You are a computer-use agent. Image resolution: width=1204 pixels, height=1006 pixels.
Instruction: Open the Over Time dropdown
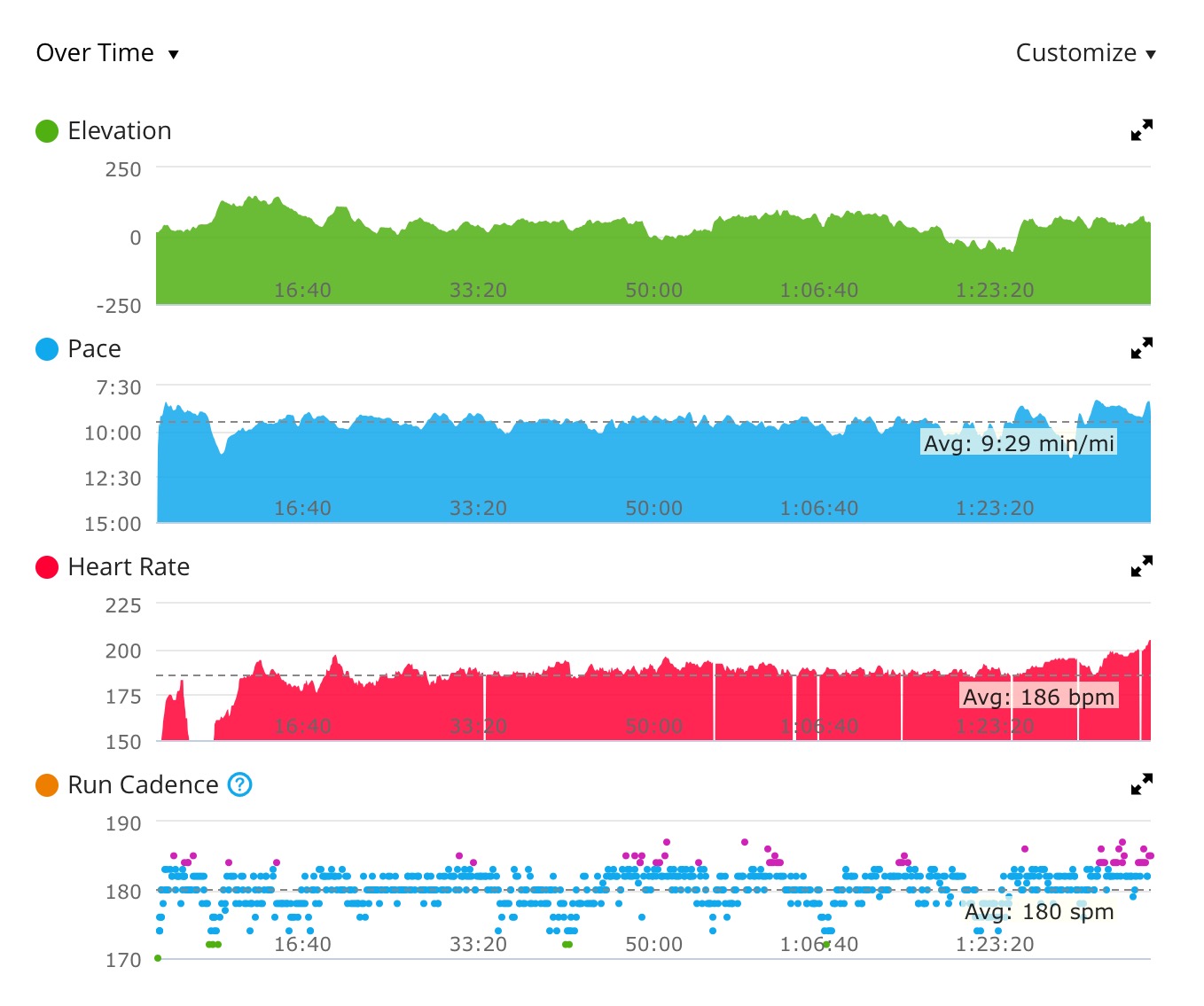coord(107,53)
